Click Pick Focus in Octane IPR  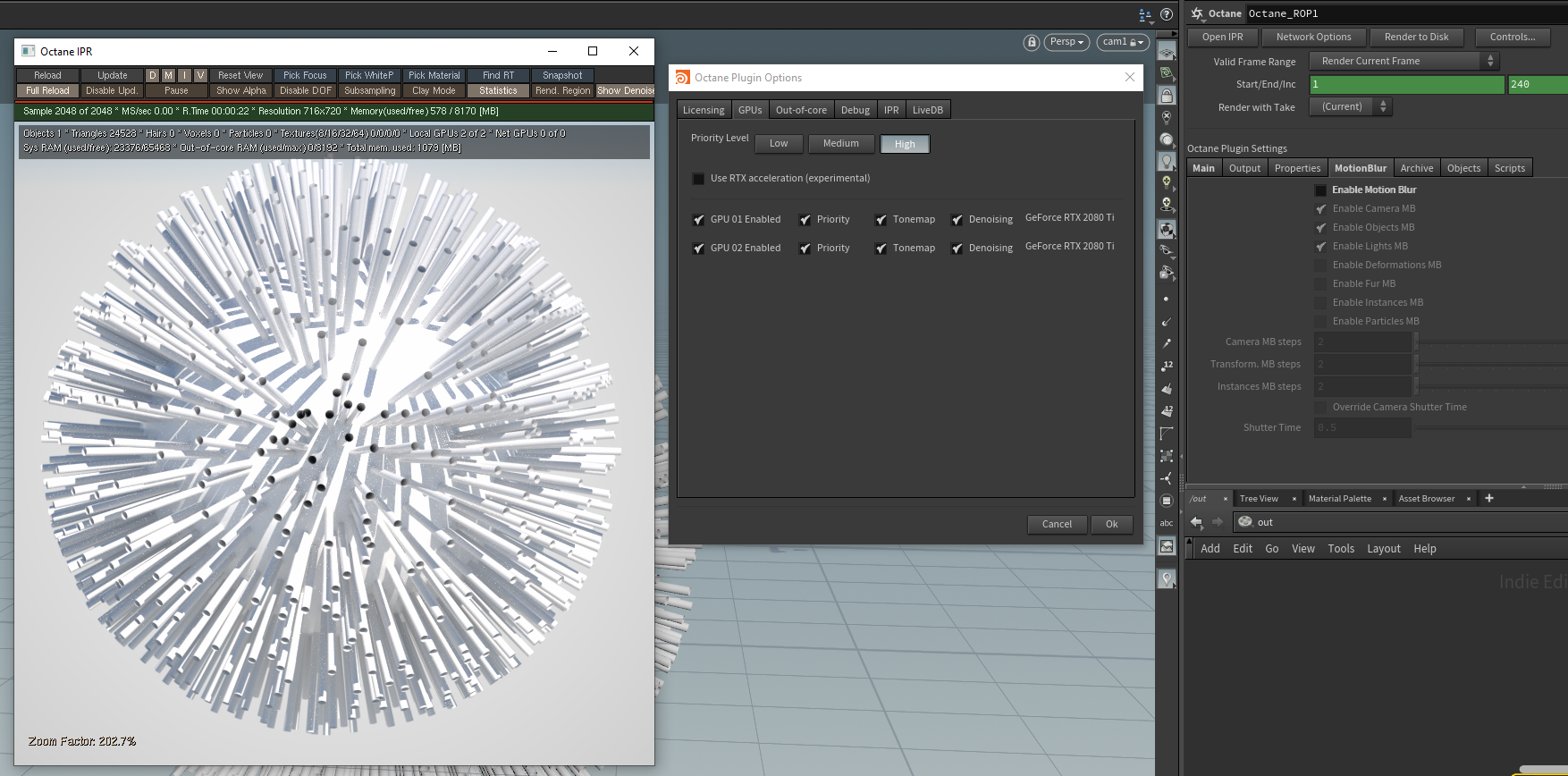click(305, 76)
